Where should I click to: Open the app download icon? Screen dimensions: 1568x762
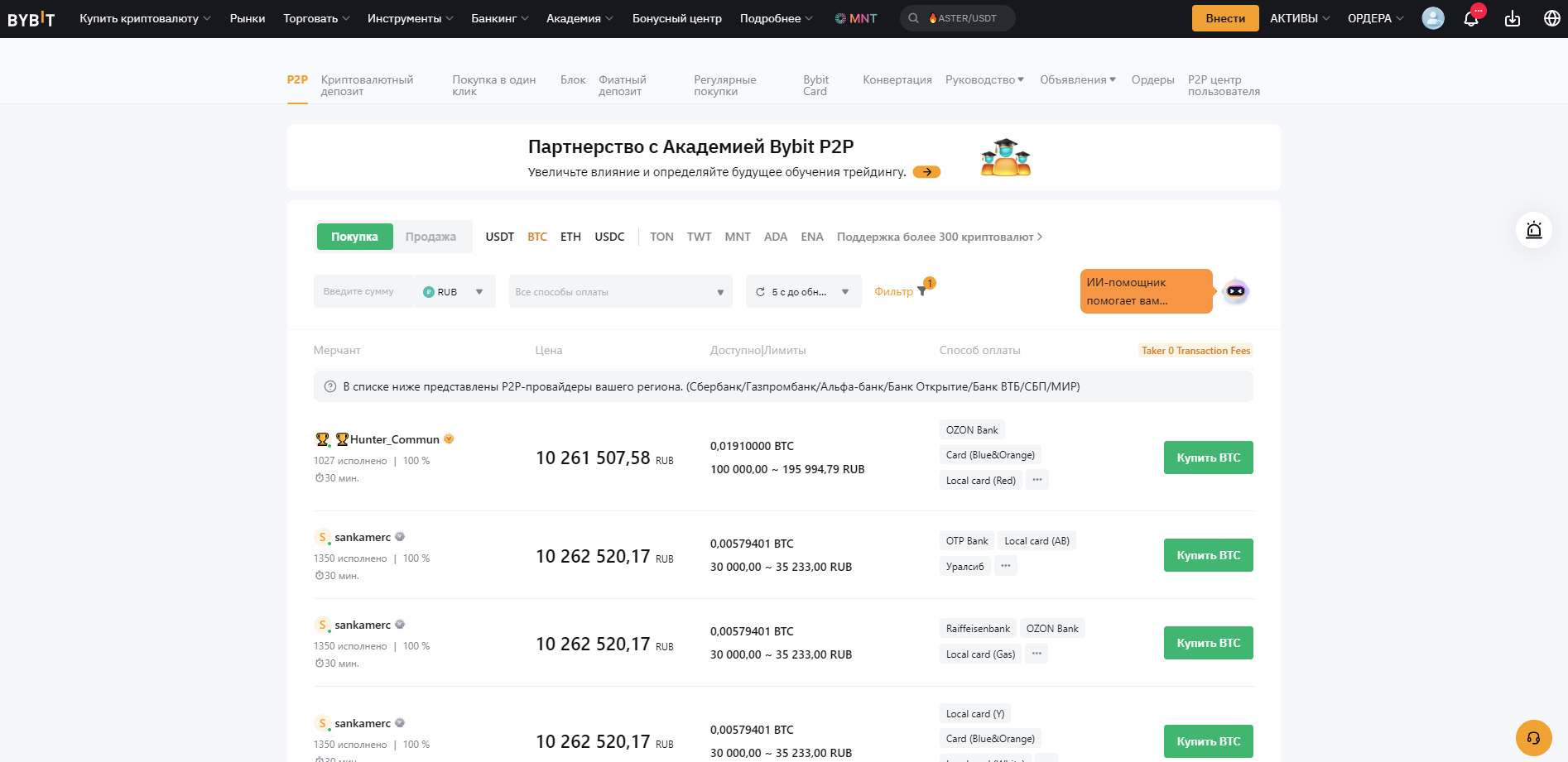(1513, 17)
